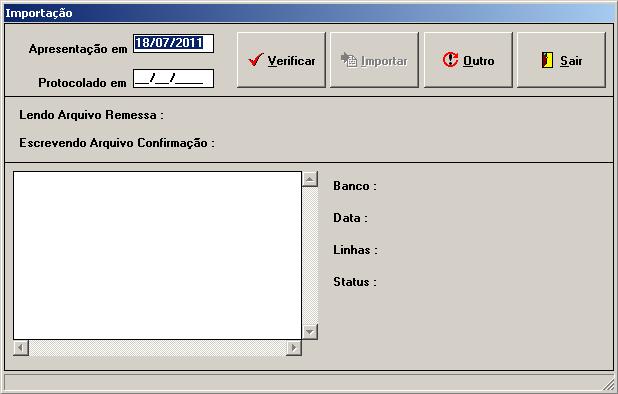Click inside the empty white list box
The width and height of the screenshot is (618, 394).
pyautogui.click(x=157, y=255)
